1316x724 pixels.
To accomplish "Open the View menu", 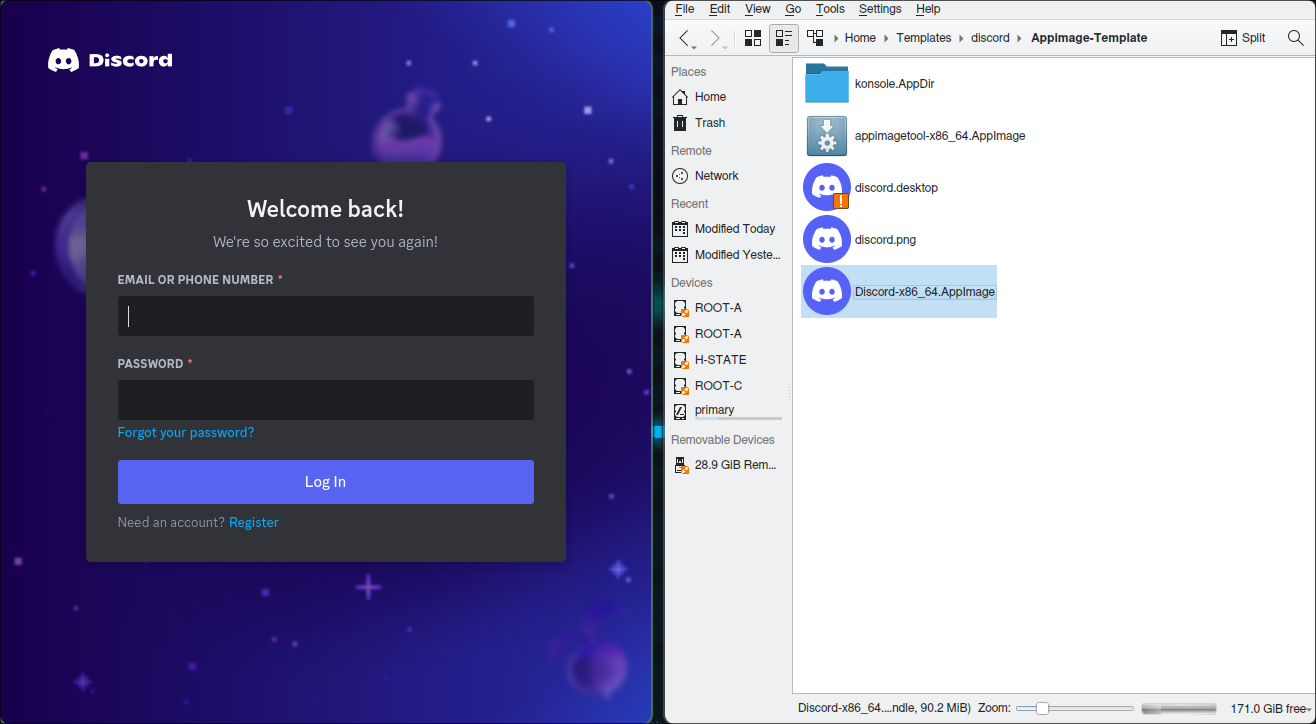I will point(758,9).
